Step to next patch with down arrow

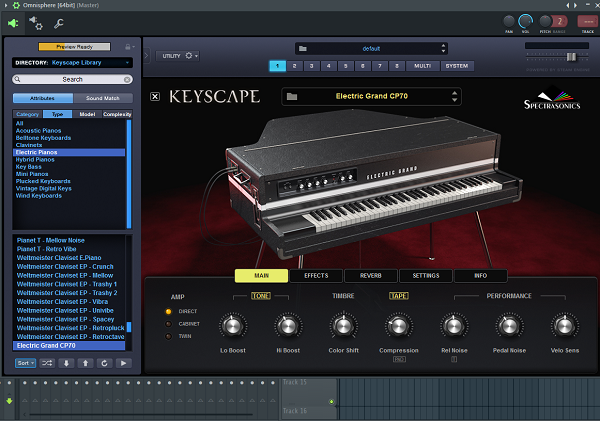[x=66, y=363]
